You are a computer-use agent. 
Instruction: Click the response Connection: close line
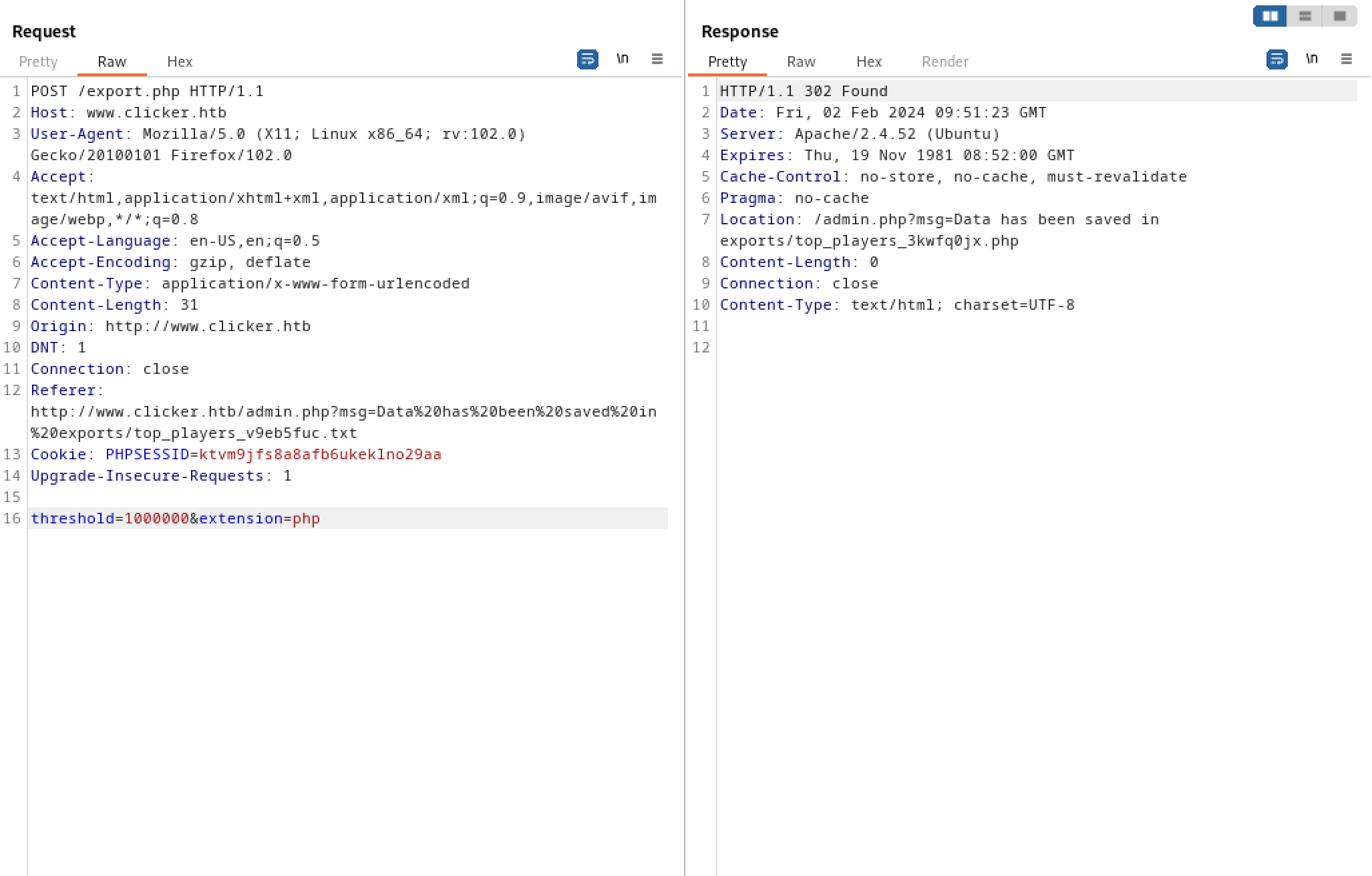click(x=799, y=283)
